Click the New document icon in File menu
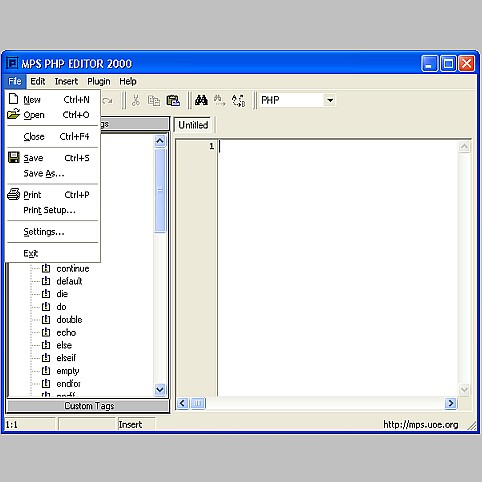 coord(13,99)
